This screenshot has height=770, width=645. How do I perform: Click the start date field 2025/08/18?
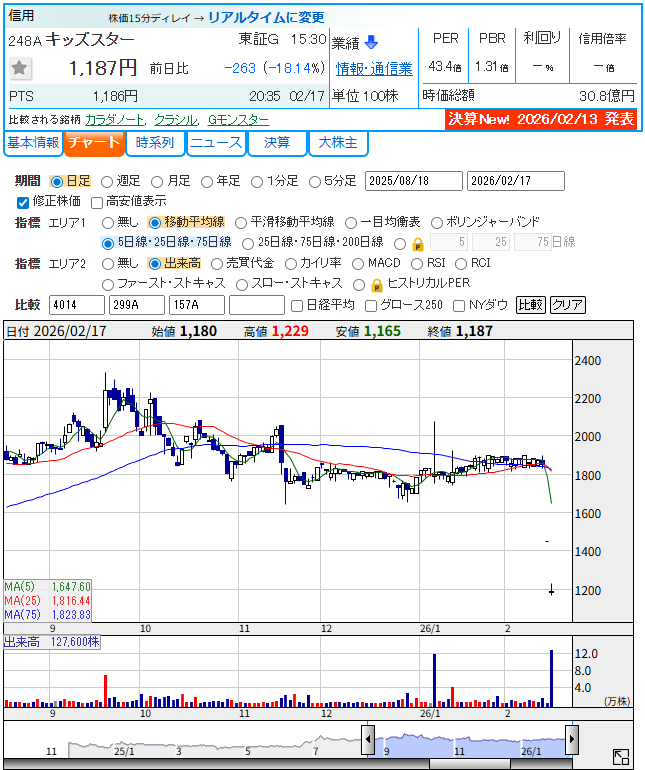[413, 181]
